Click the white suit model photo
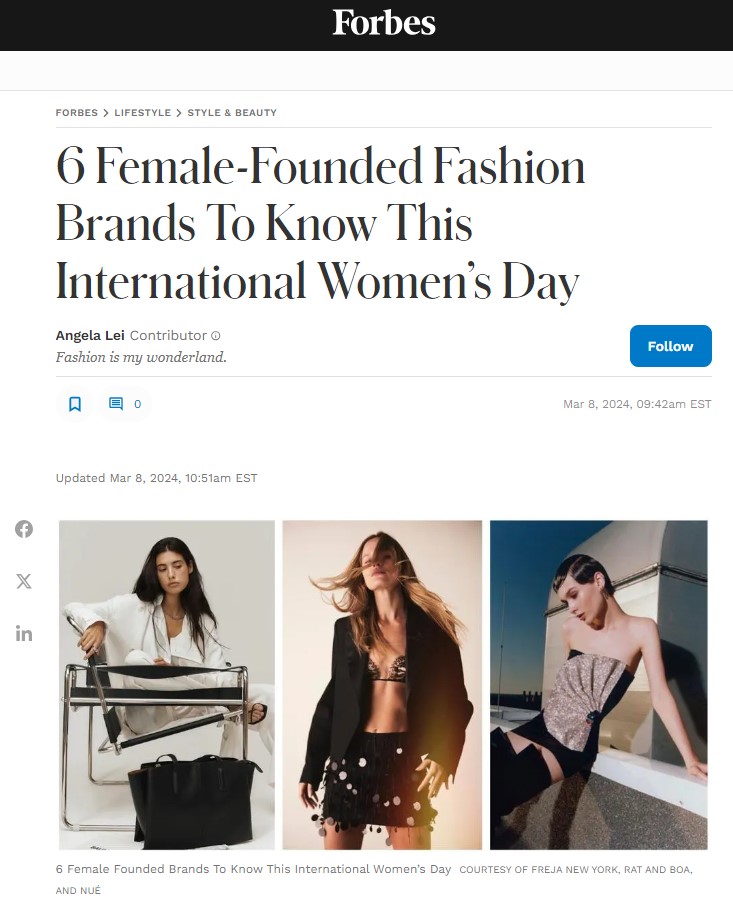The height and width of the screenshot is (904, 733). tap(167, 685)
